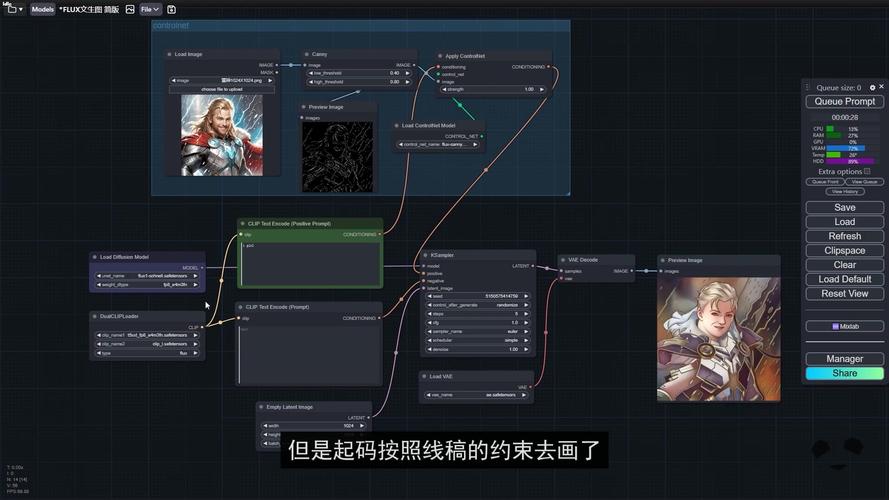Collapse the Load Diffusion Model node dot

point(95,257)
